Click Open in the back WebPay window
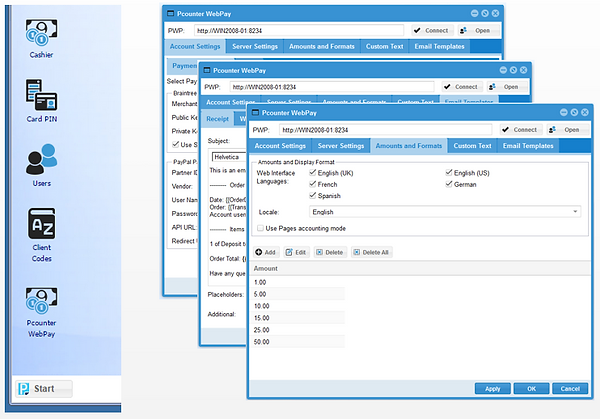 477,31
